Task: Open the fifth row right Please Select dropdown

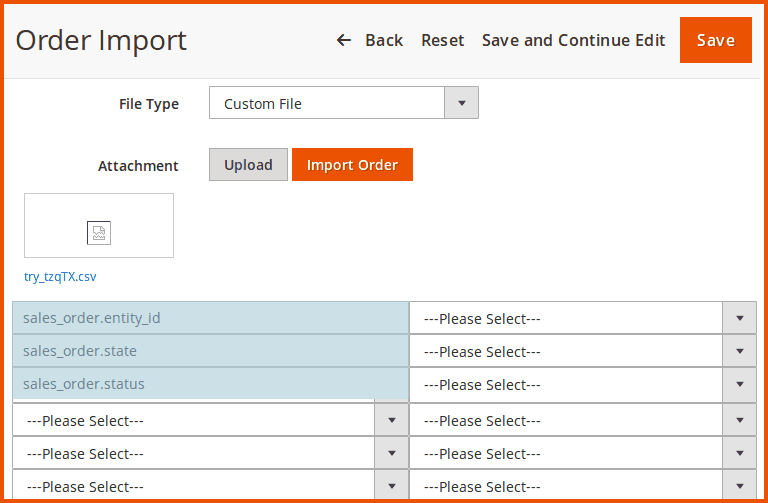Action: 583,453
